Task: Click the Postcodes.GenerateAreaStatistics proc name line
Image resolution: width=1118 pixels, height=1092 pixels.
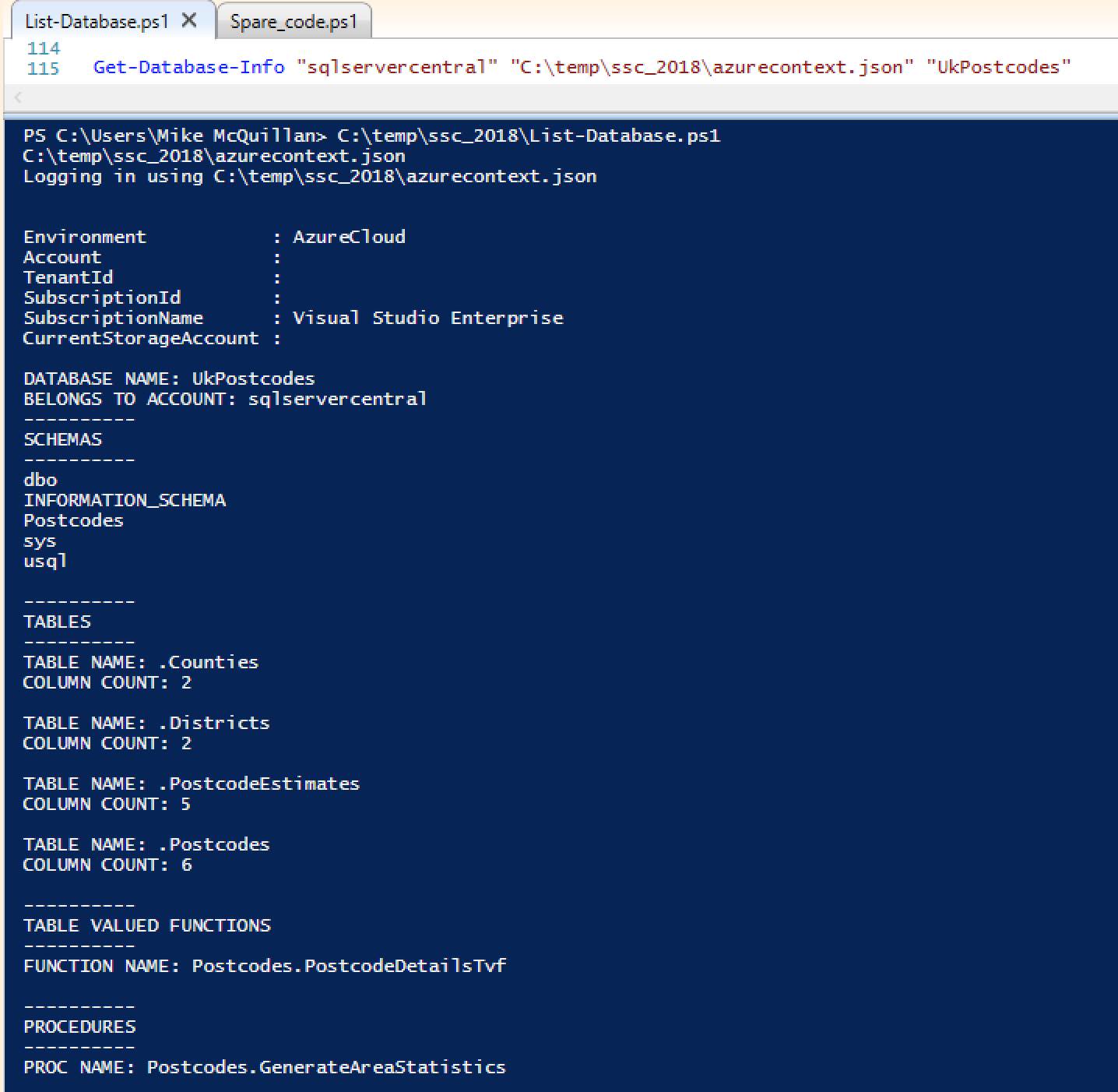Action: point(265,1067)
